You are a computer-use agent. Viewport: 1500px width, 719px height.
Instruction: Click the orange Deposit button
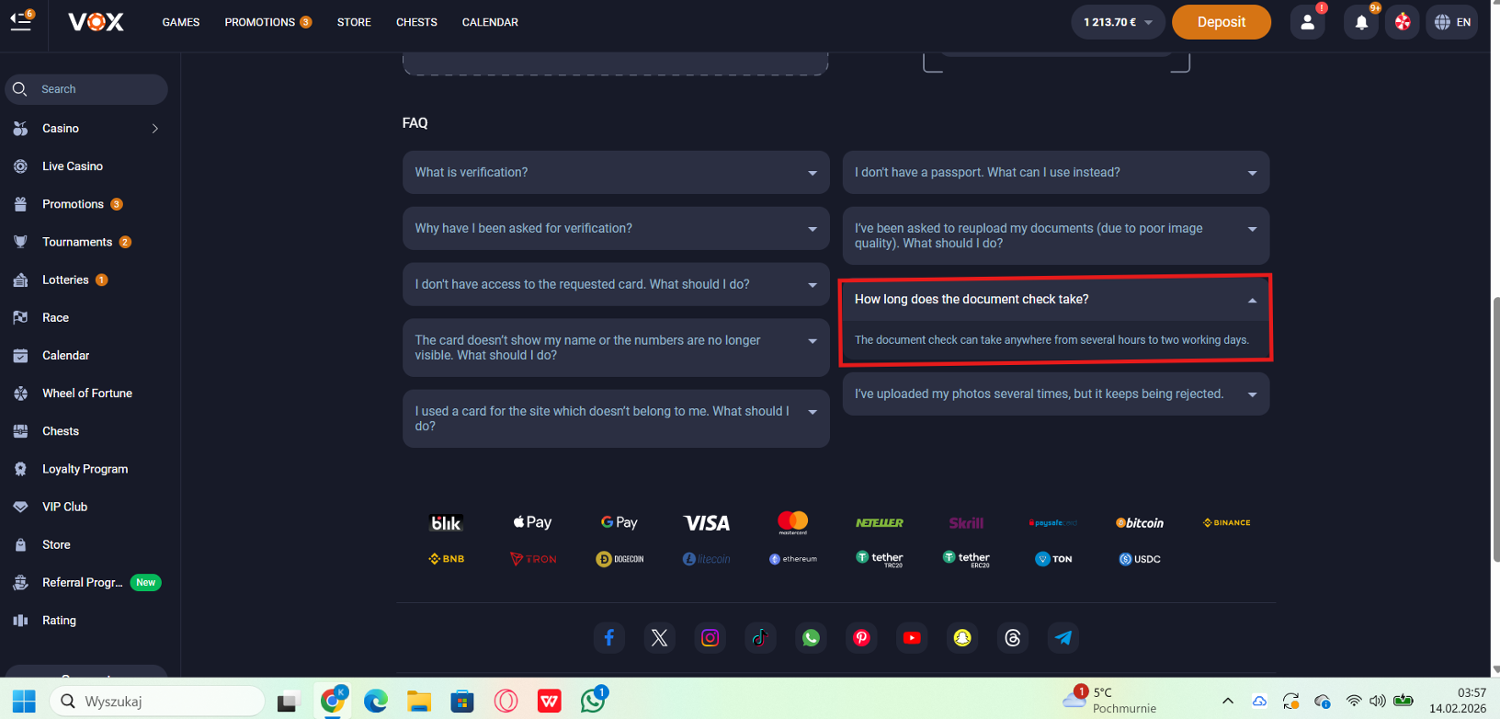point(1221,22)
